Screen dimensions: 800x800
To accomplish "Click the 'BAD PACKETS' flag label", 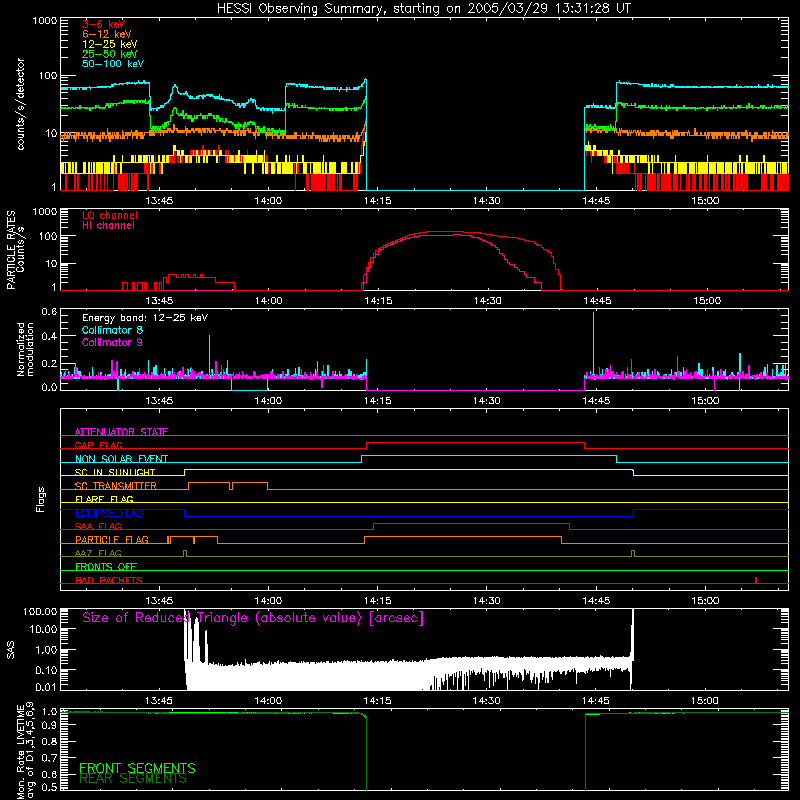I will click(109, 580).
